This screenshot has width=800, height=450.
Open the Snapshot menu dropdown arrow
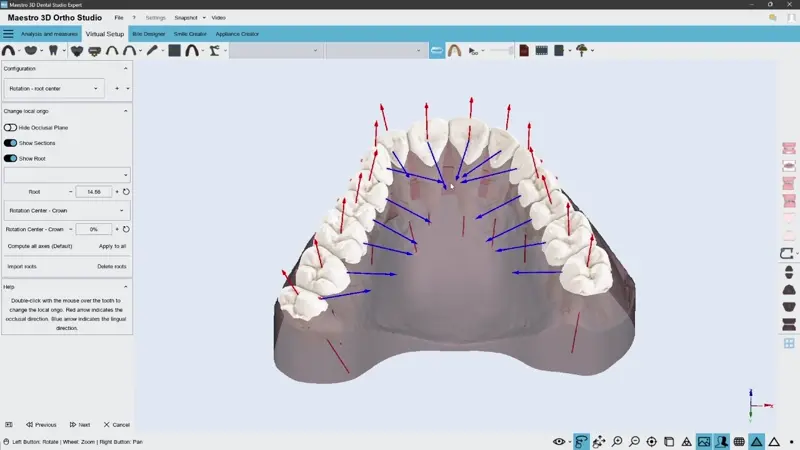click(x=204, y=18)
